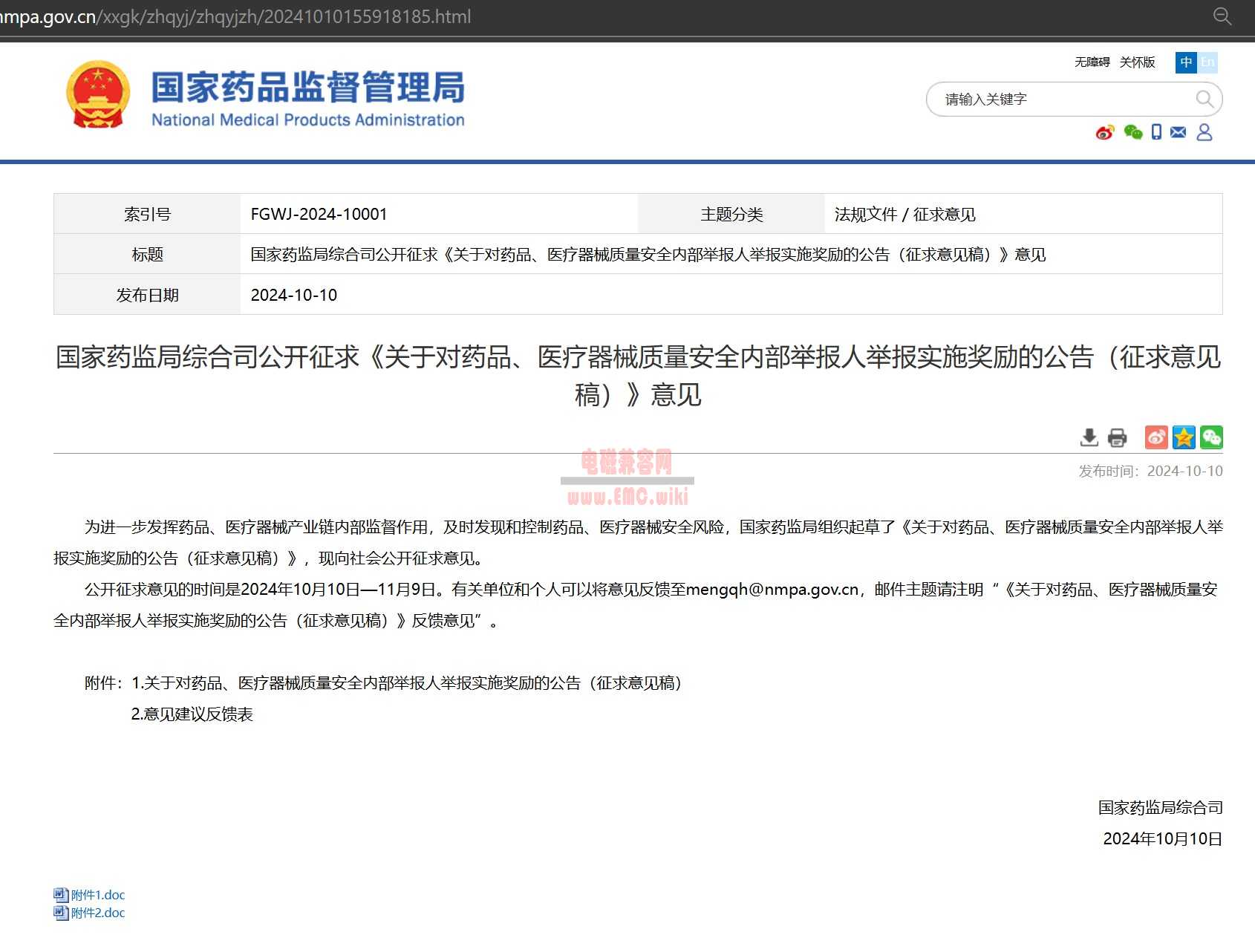Open the mobile phone icon in header
This screenshot has width=1255, height=952.
pos(1156,132)
